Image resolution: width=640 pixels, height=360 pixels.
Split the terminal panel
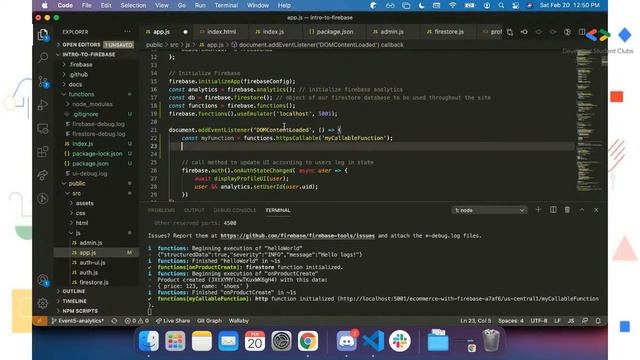[553, 210]
